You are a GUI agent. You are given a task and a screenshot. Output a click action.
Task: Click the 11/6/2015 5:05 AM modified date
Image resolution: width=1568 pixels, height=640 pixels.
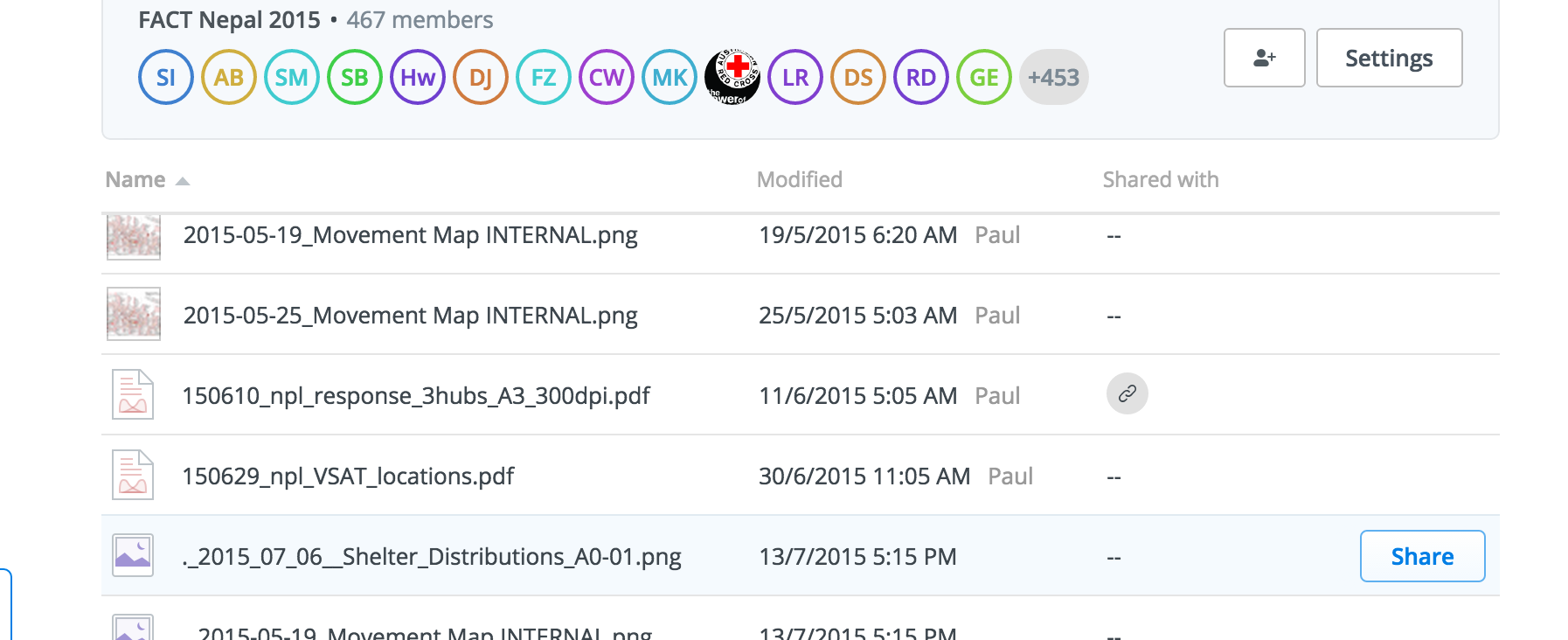(858, 396)
